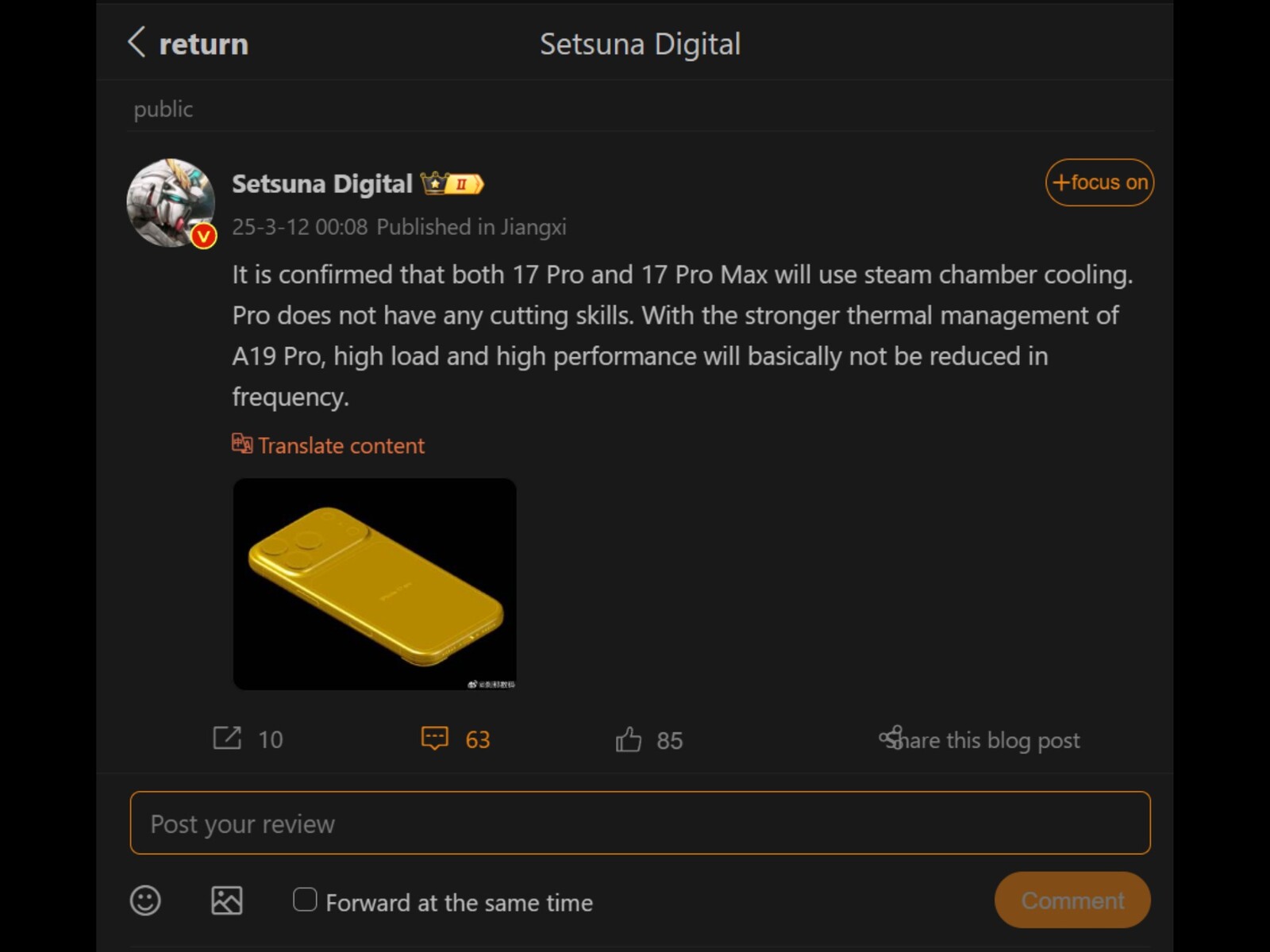This screenshot has width=1270, height=952.
Task: Open the gold phone render thumbnail
Action: [x=375, y=584]
